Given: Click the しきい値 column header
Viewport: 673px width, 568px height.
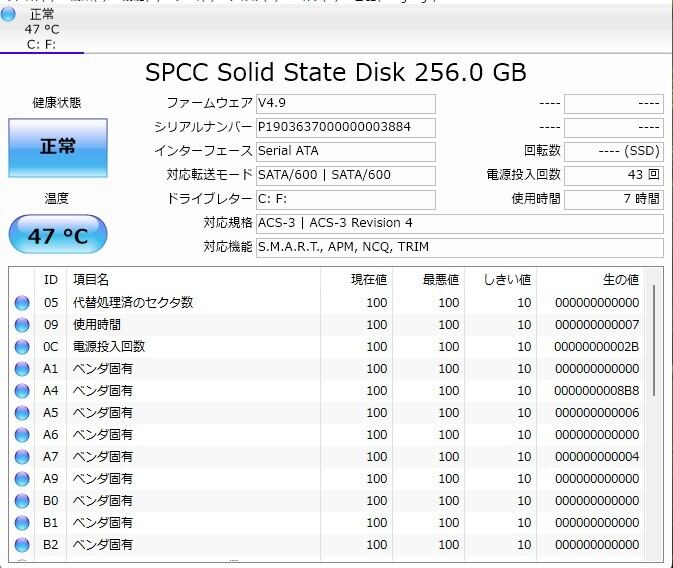Looking at the screenshot, I should click(506, 280).
